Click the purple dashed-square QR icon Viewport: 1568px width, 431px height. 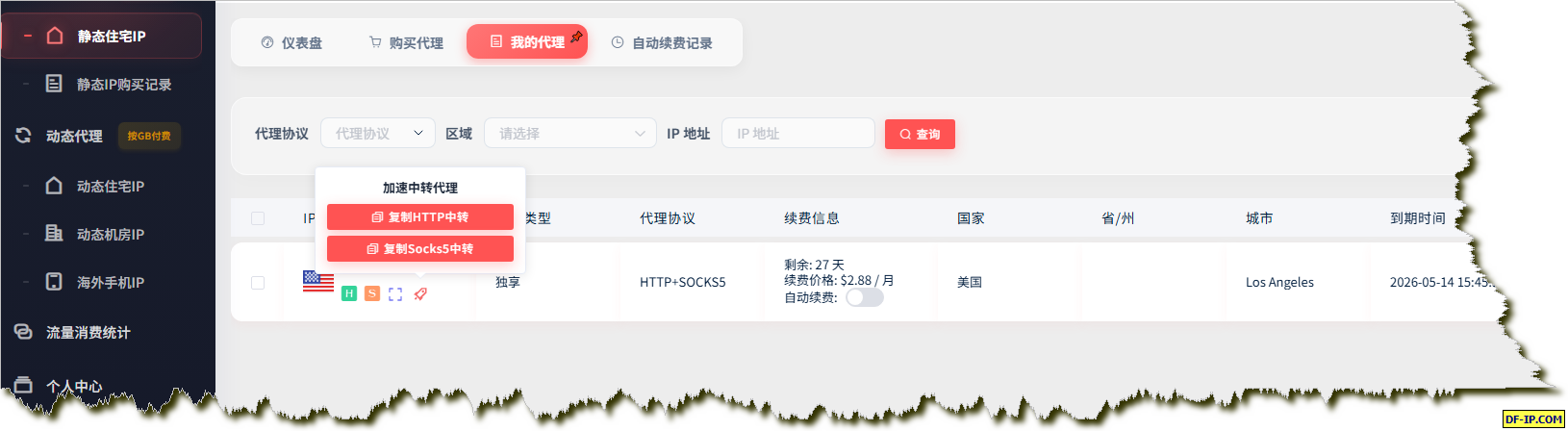[395, 294]
